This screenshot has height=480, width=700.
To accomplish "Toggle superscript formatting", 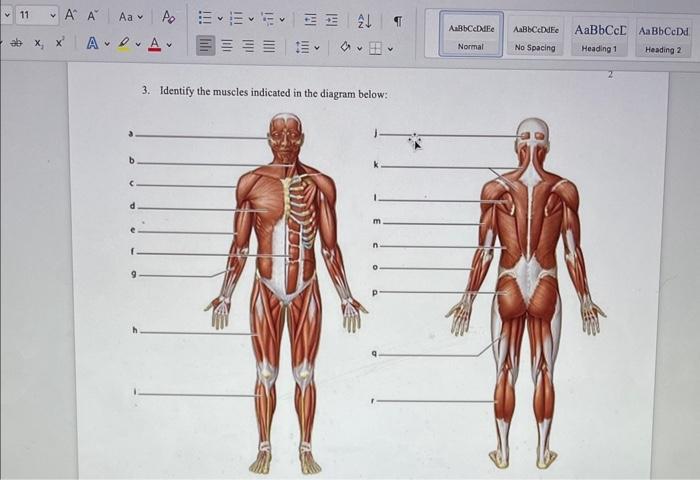I will (x=60, y=42).
